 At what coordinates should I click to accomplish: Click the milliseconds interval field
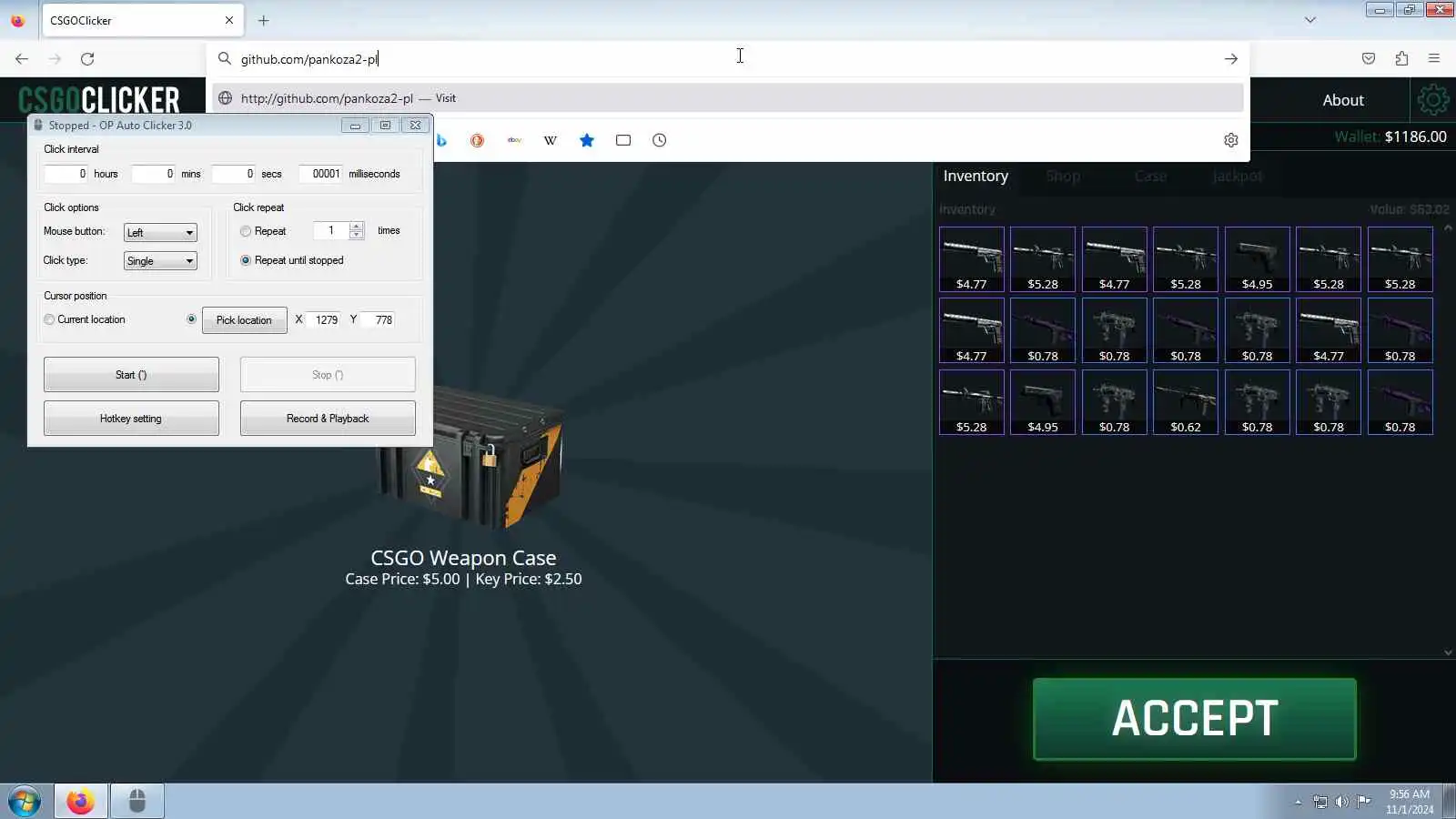point(320,174)
